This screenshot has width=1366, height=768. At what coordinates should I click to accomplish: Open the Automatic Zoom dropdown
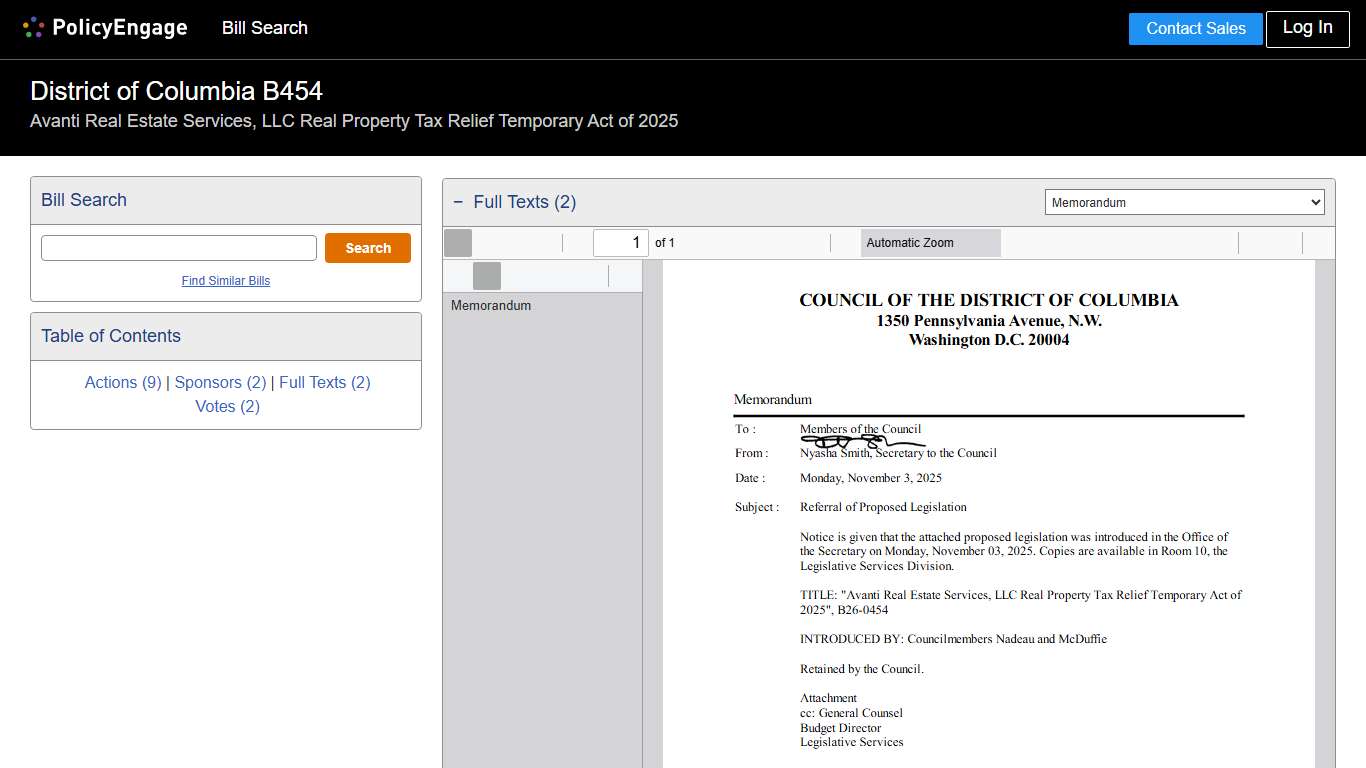(x=930, y=242)
